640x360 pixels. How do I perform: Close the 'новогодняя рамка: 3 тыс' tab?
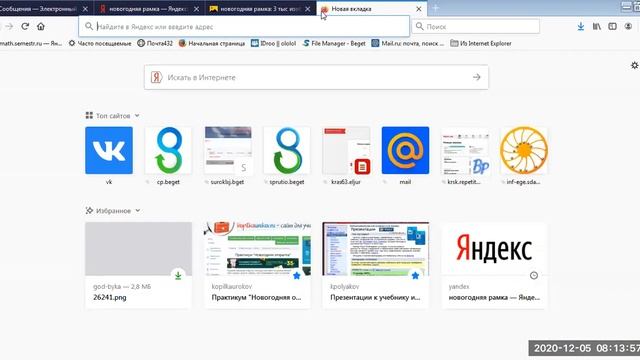point(307,9)
